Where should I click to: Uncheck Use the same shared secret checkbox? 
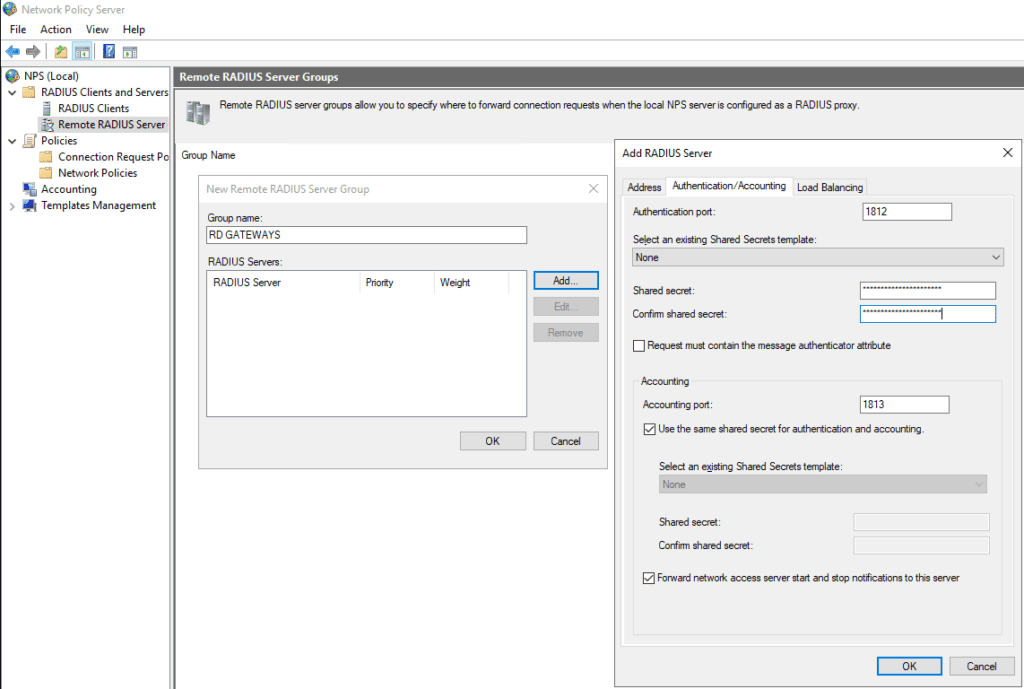click(x=649, y=429)
